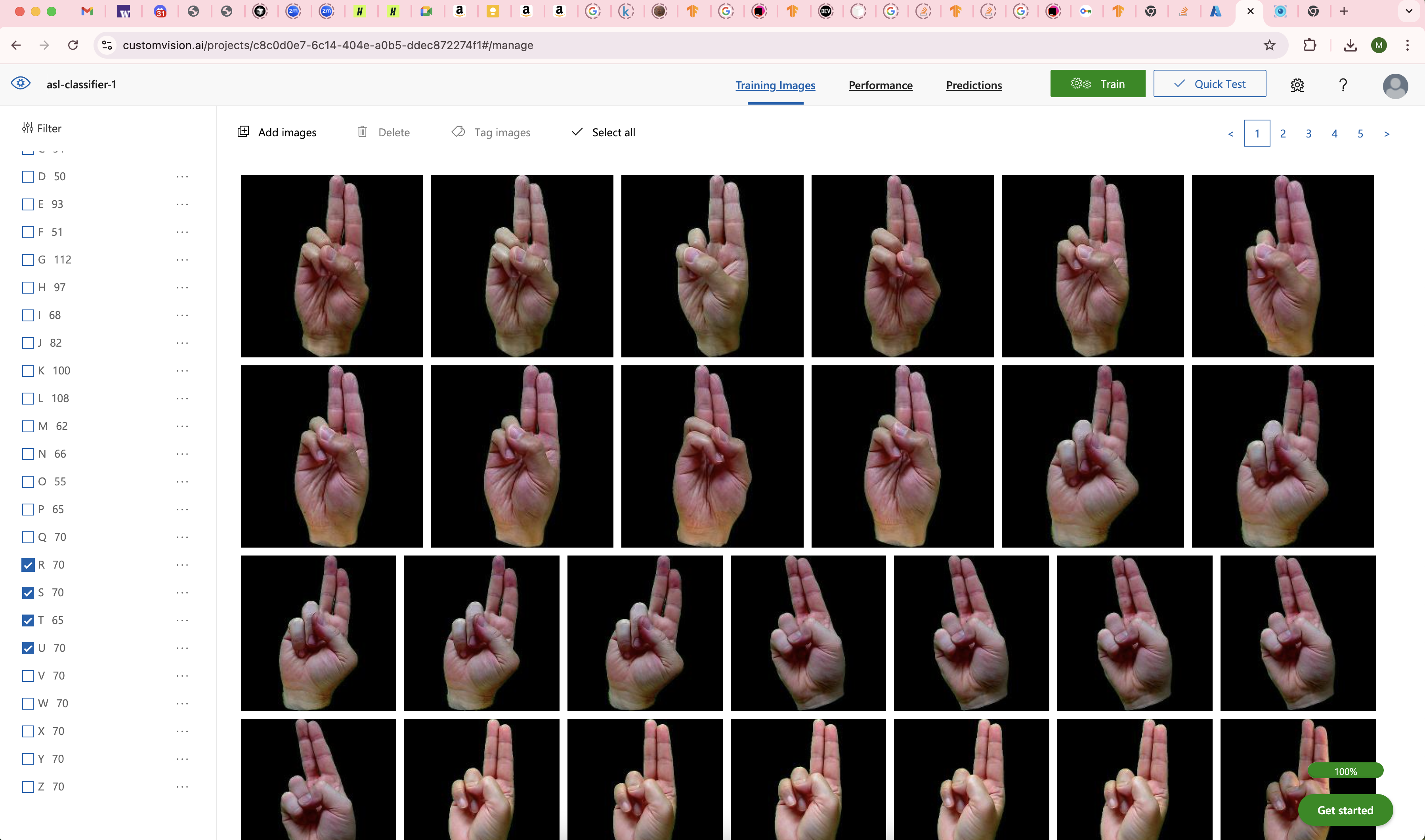This screenshot has width=1425, height=840.
Task: Click the Filter sliders icon
Action: tap(27, 128)
